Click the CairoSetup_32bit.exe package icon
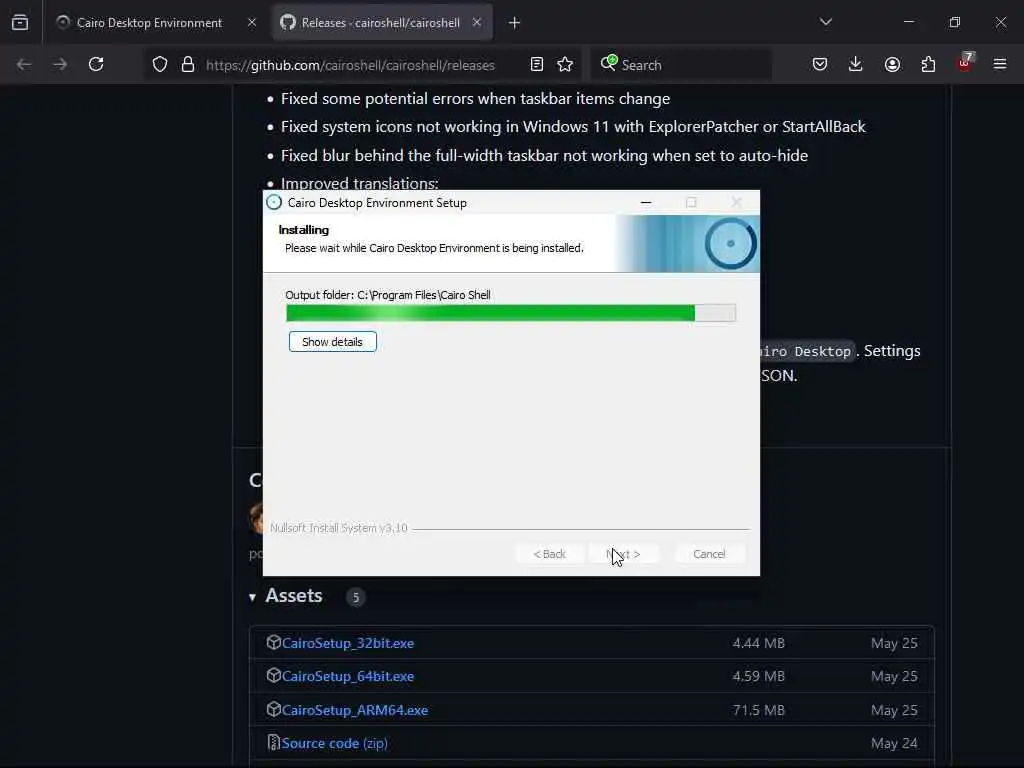The image size is (1024, 768). [274, 643]
